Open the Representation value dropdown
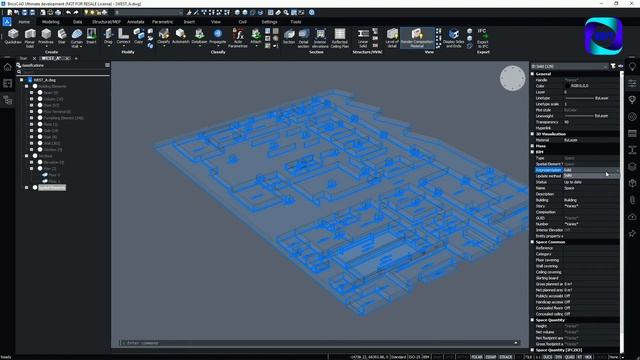Screen dimensions: 640x360 tap(591, 170)
